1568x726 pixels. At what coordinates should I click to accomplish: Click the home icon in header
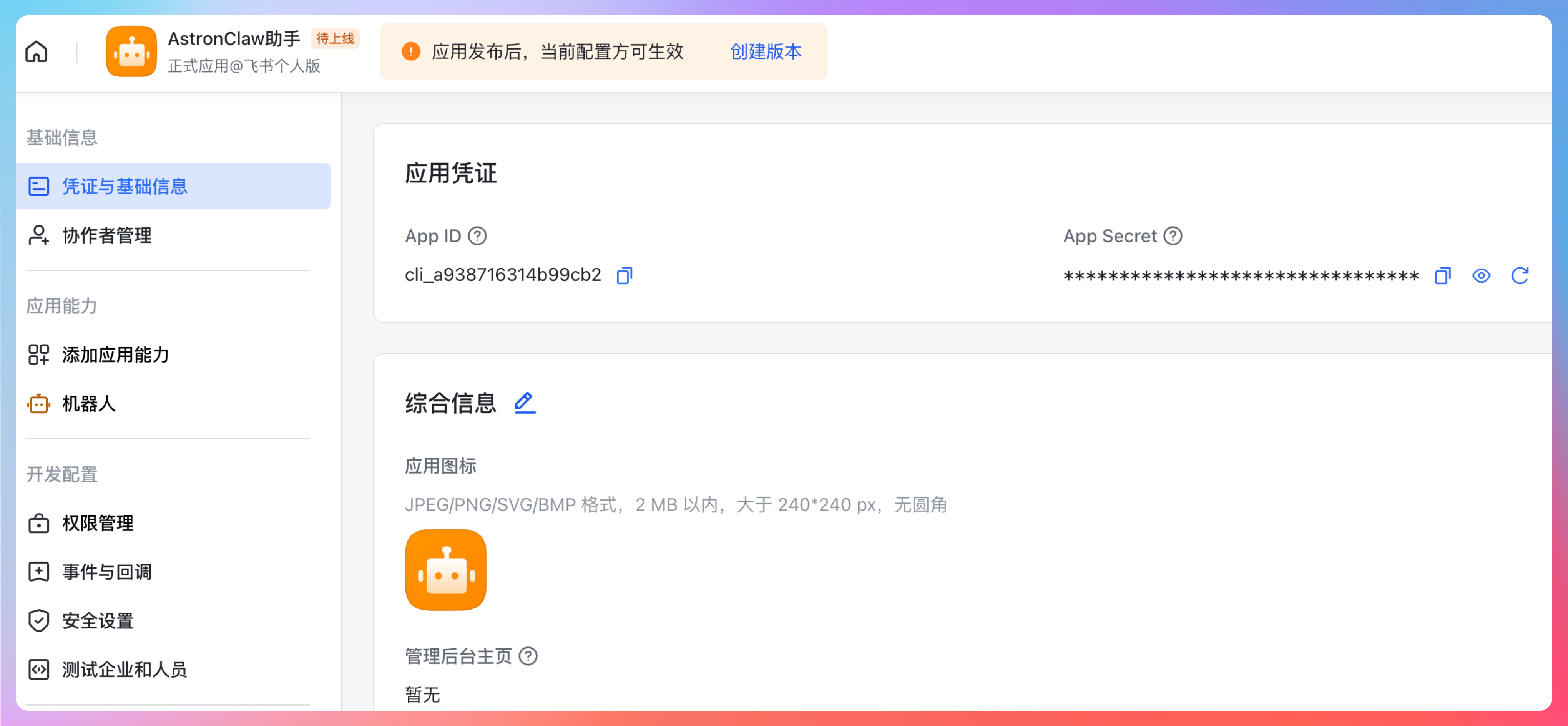pyautogui.click(x=37, y=52)
